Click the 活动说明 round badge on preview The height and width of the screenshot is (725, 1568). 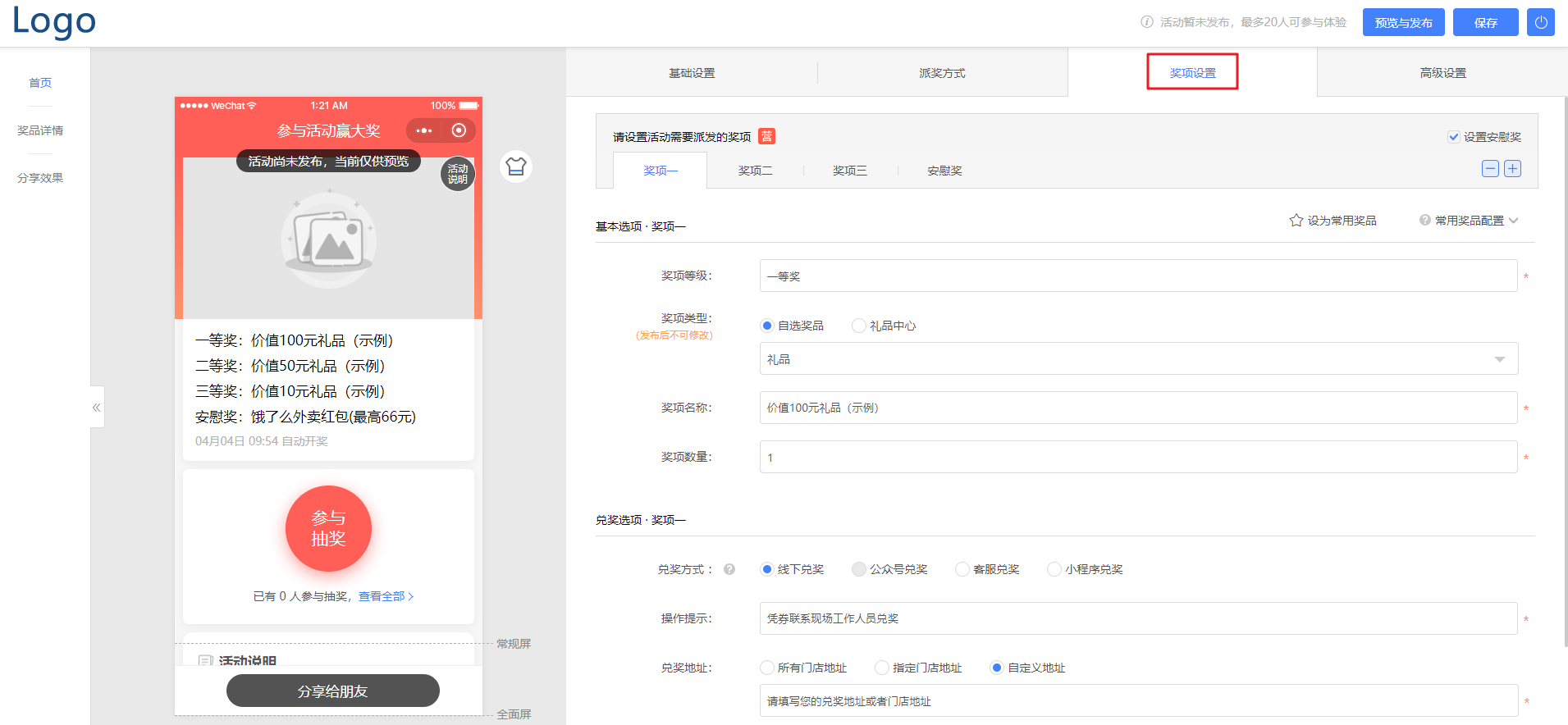click(458, 174)
